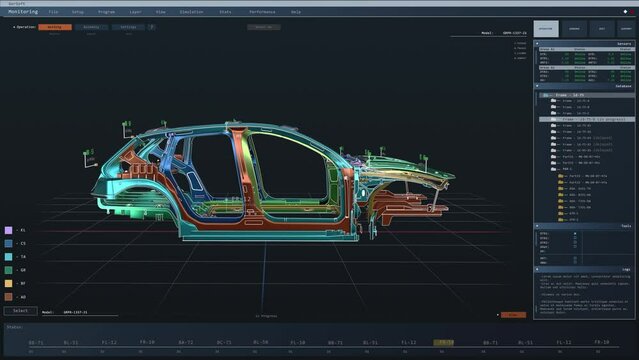The width and height of the screenshot is (639, 360).
Task: Click the orange Operation mode button
Action: click(55, 27)
